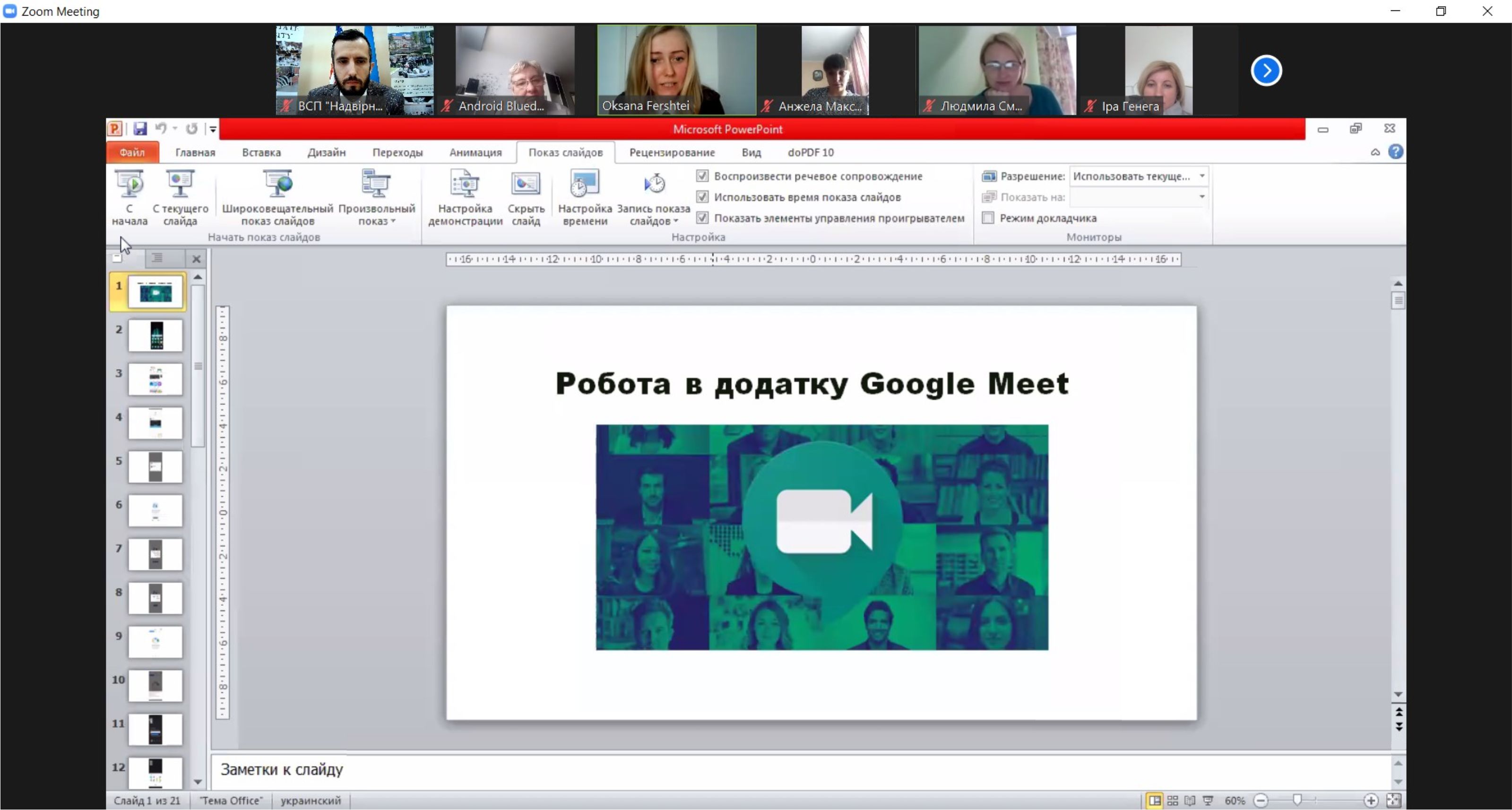Open the Файл tab

point(132,153)
